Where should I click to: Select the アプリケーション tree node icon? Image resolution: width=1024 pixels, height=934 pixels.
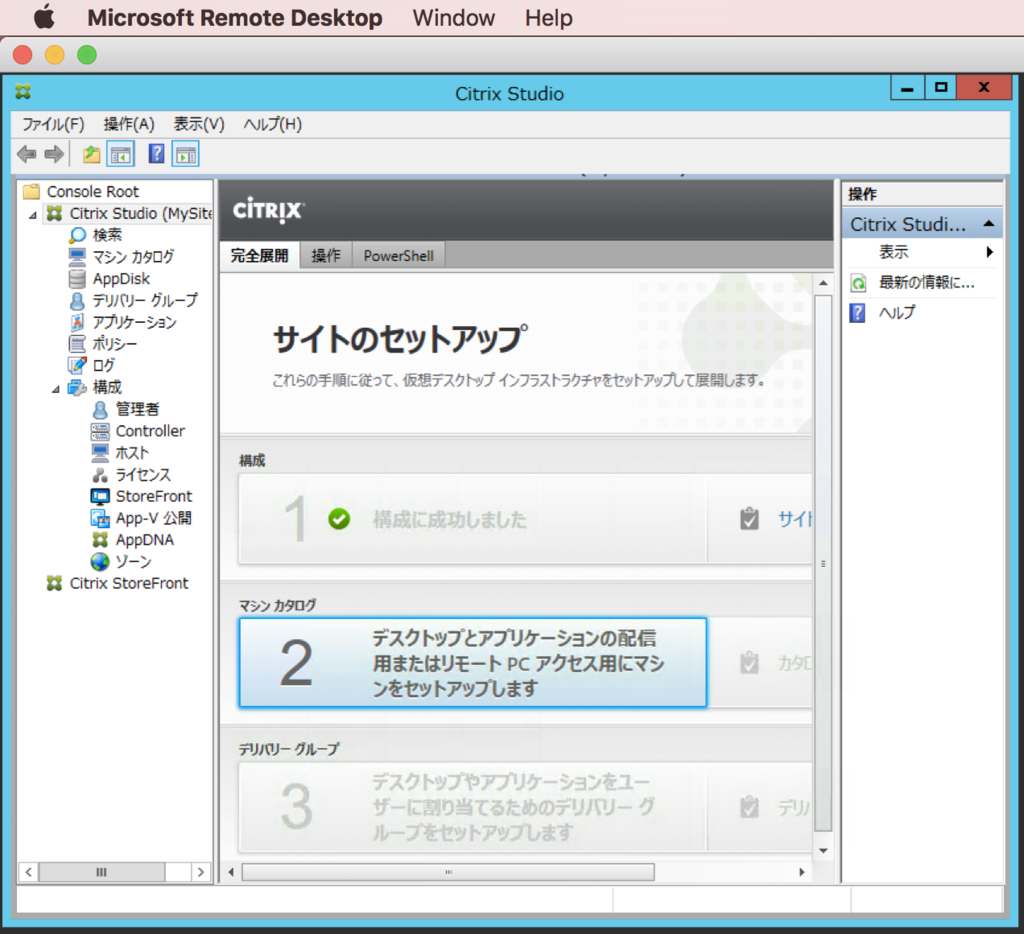(77, 322)
